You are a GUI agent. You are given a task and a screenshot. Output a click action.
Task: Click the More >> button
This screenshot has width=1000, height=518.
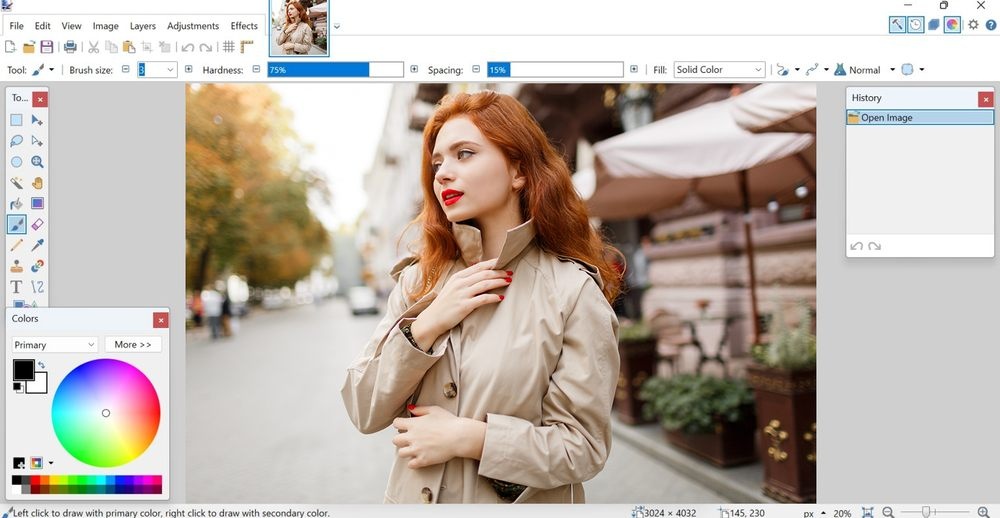click(x=132, y=345)
